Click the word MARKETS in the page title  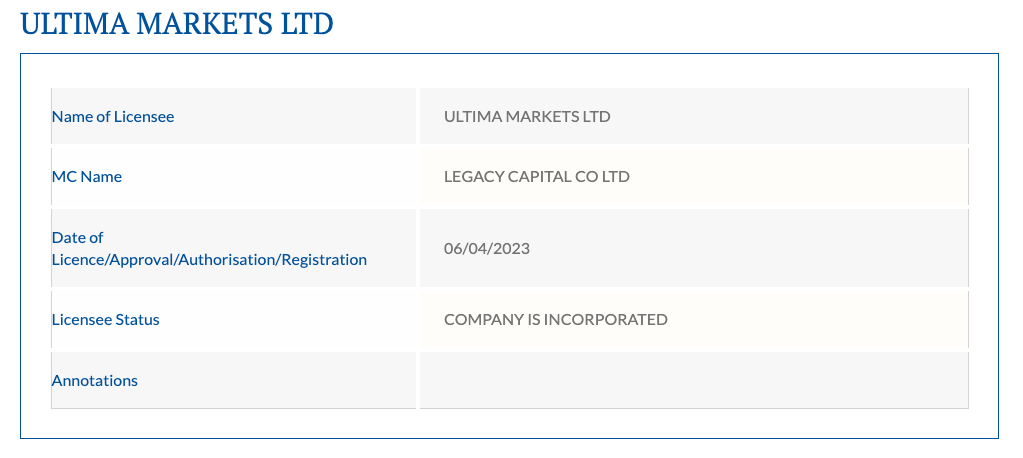pos(206,24)
